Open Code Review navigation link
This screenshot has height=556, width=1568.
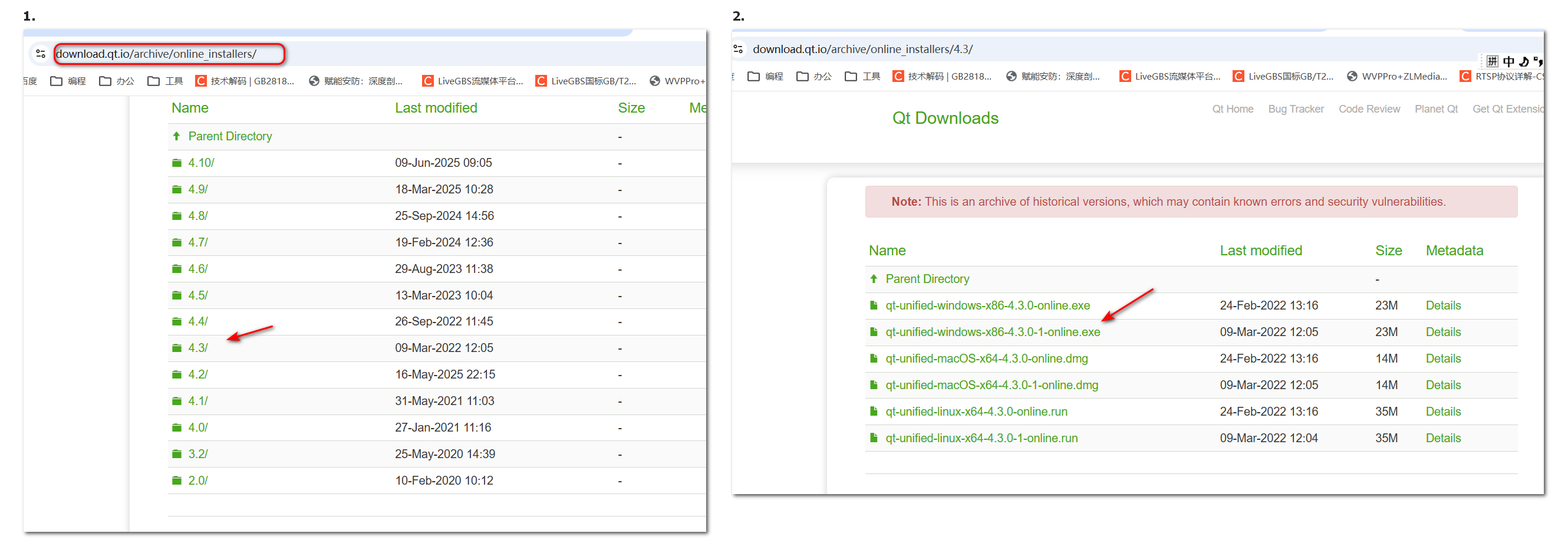coord(1369,109)
